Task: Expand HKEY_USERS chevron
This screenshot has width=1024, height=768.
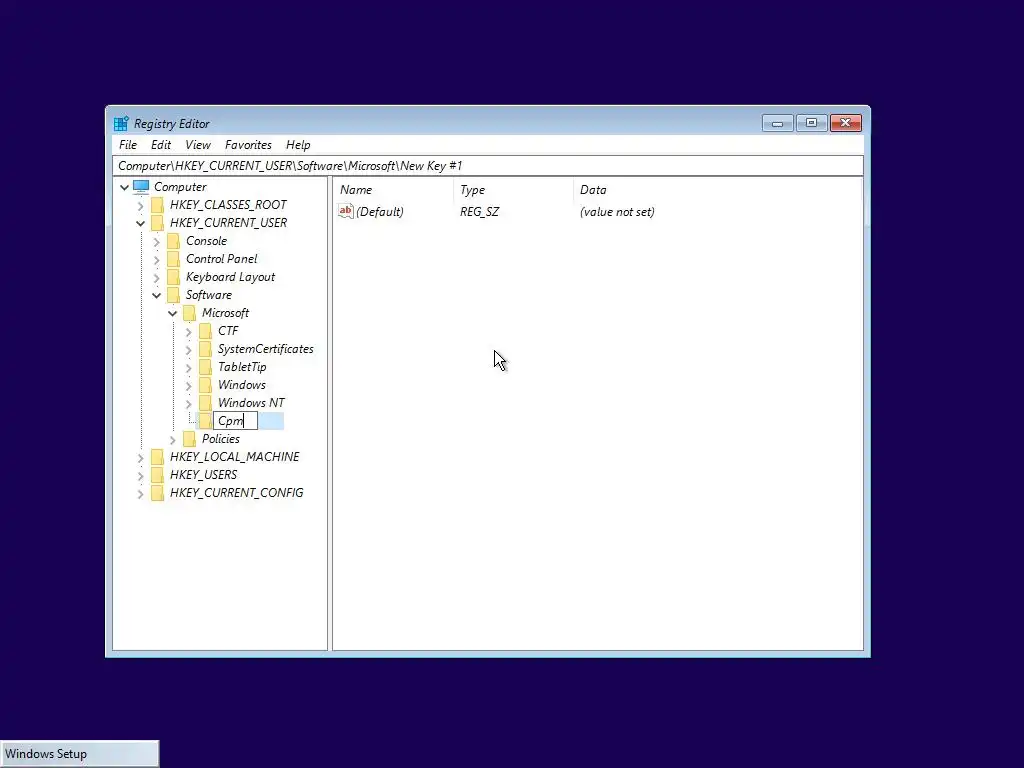Action: 140,476
